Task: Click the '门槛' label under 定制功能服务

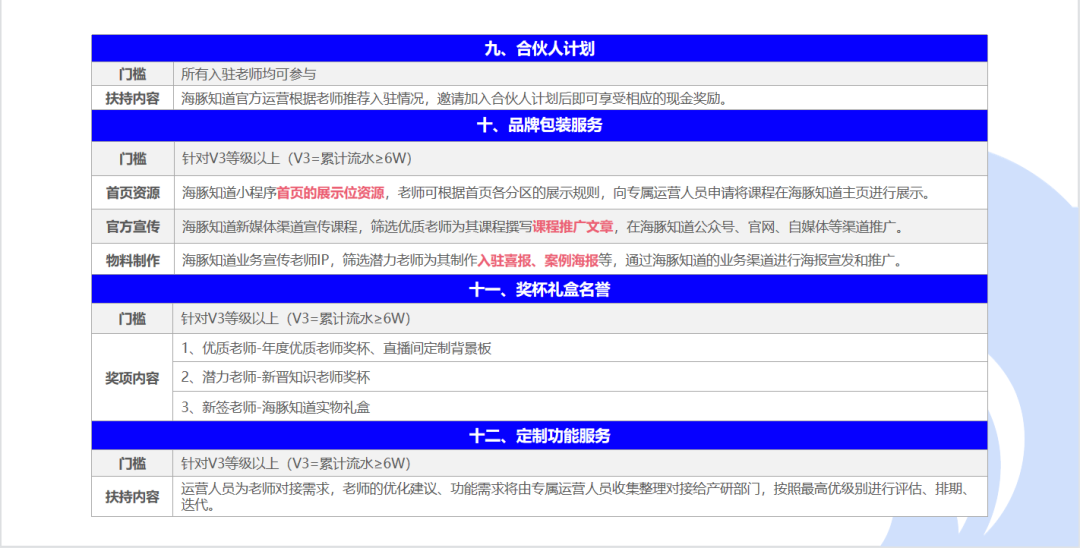Action: [132, 463]
